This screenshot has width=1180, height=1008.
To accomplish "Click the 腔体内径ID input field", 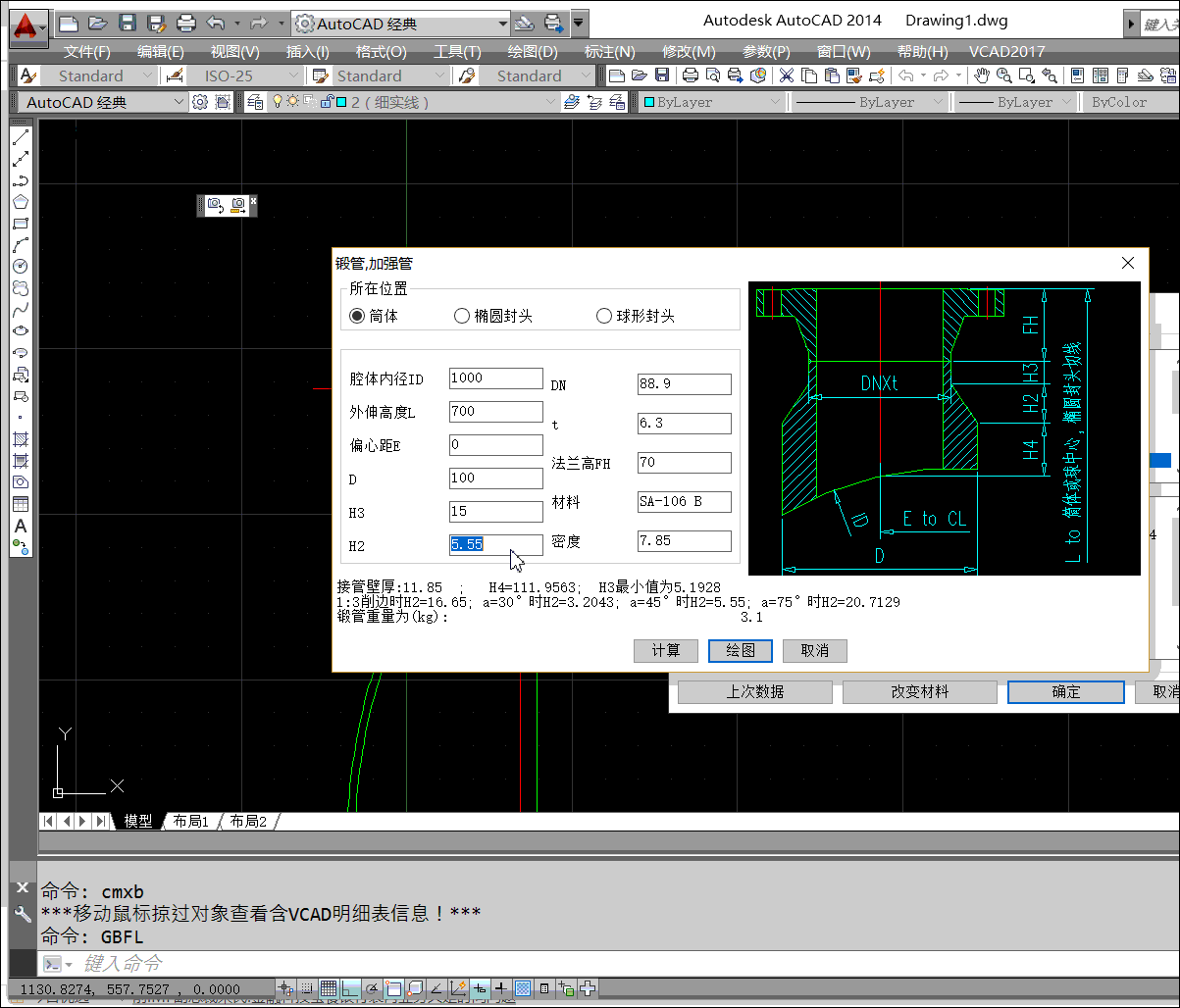I will [495, 378].
